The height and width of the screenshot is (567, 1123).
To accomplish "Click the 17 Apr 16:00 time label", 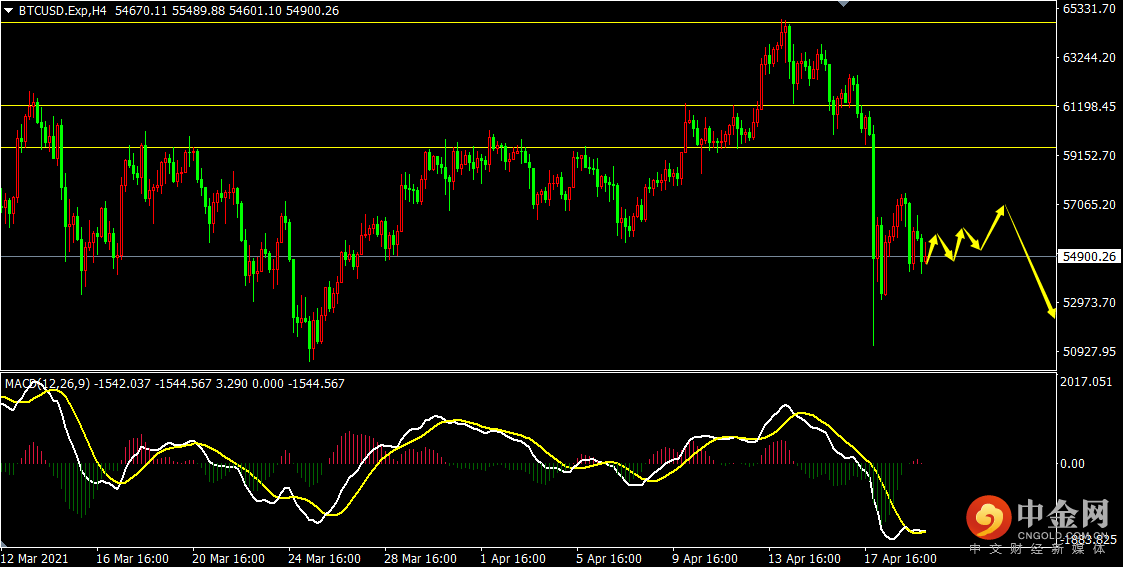I will 900,558.
